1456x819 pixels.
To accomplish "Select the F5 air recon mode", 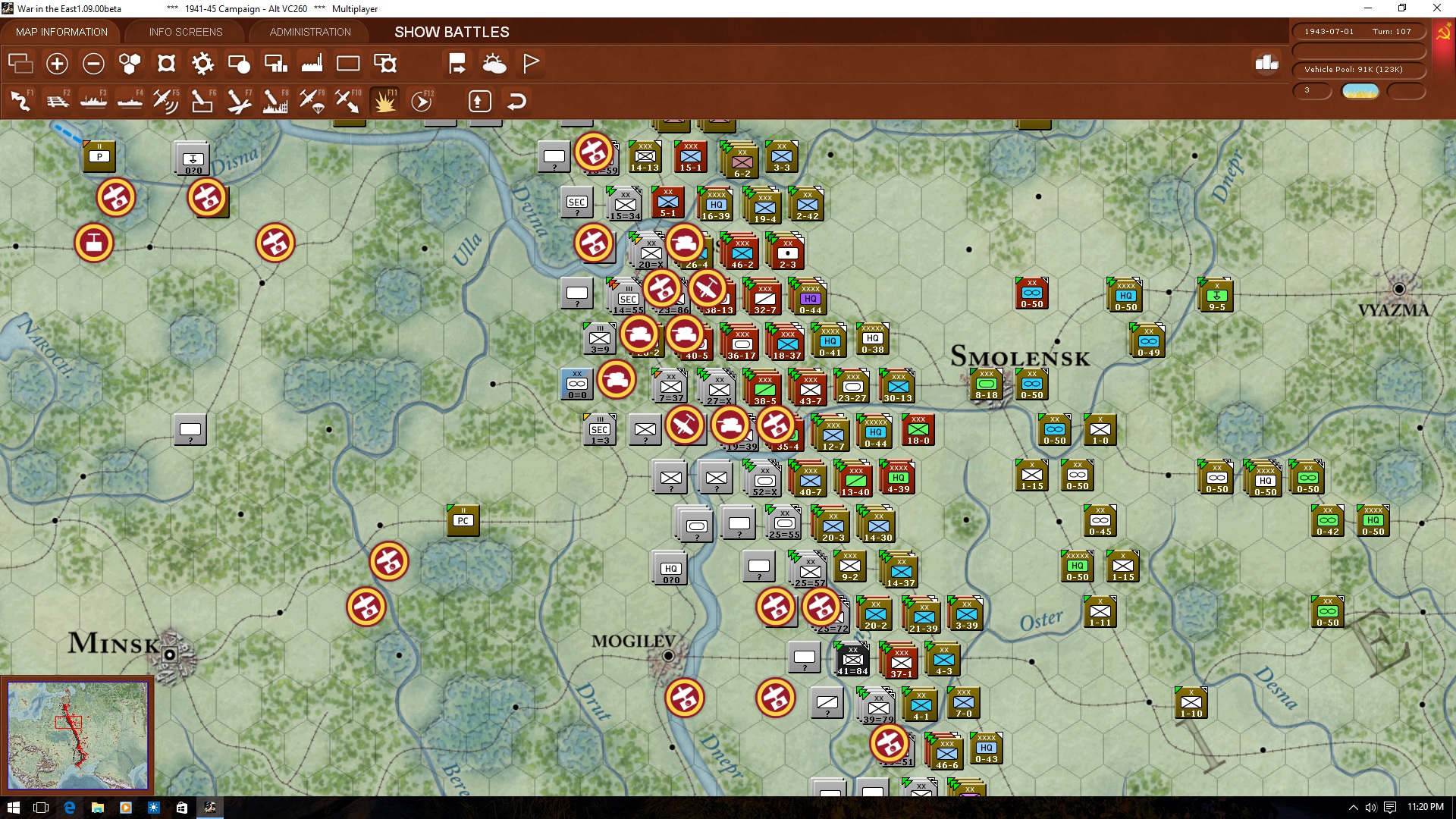I will pyautogui.click(x=166, y=101).
